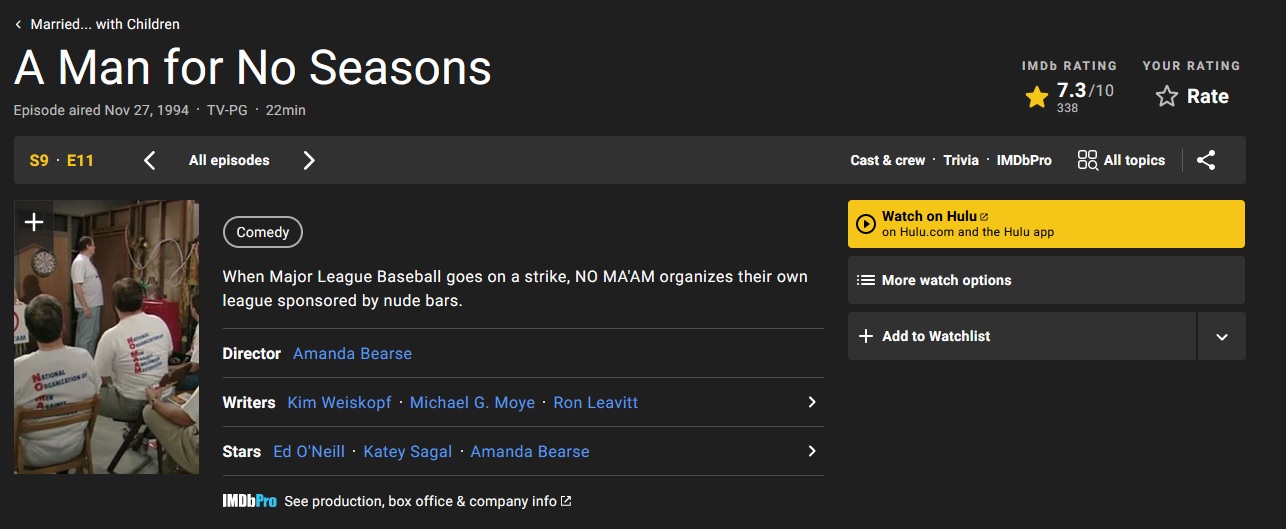This screenshot has height=529, width=1286.
Task: Open the episode poster image
Action: 107,337
